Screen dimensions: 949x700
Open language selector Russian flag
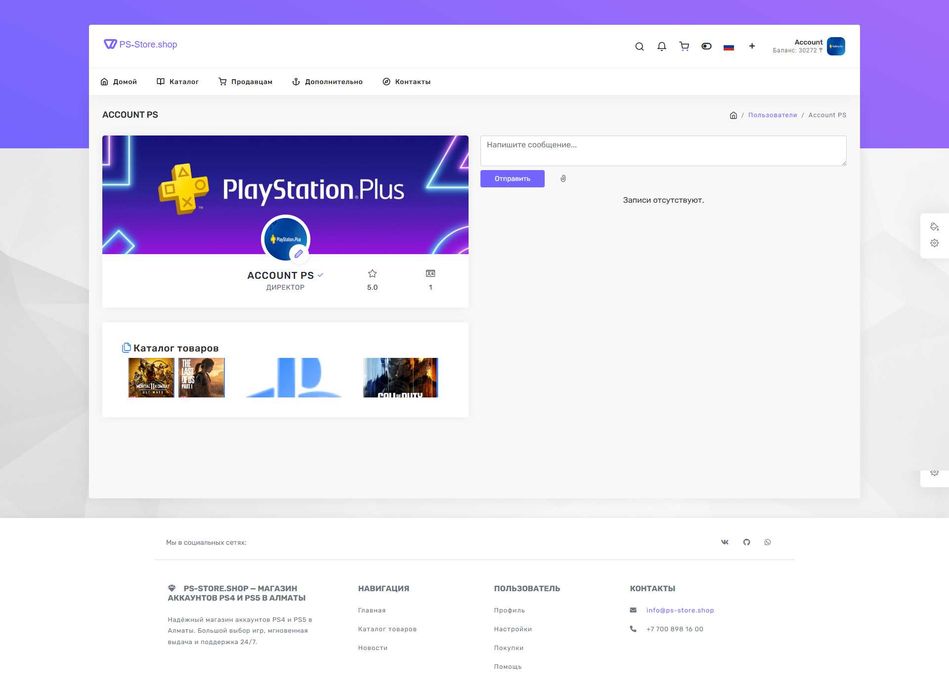click(x=729, y=47)
